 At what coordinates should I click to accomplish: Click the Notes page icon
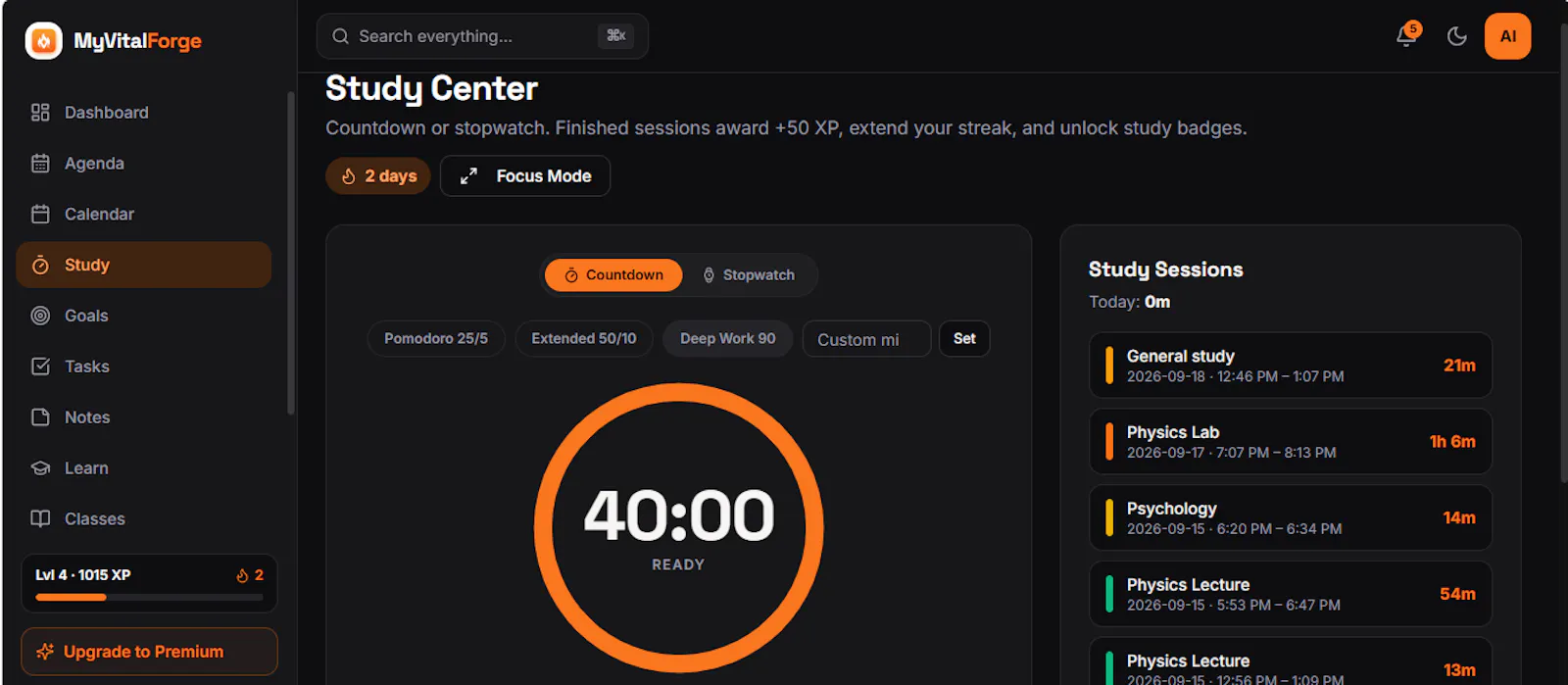(40, 417)
